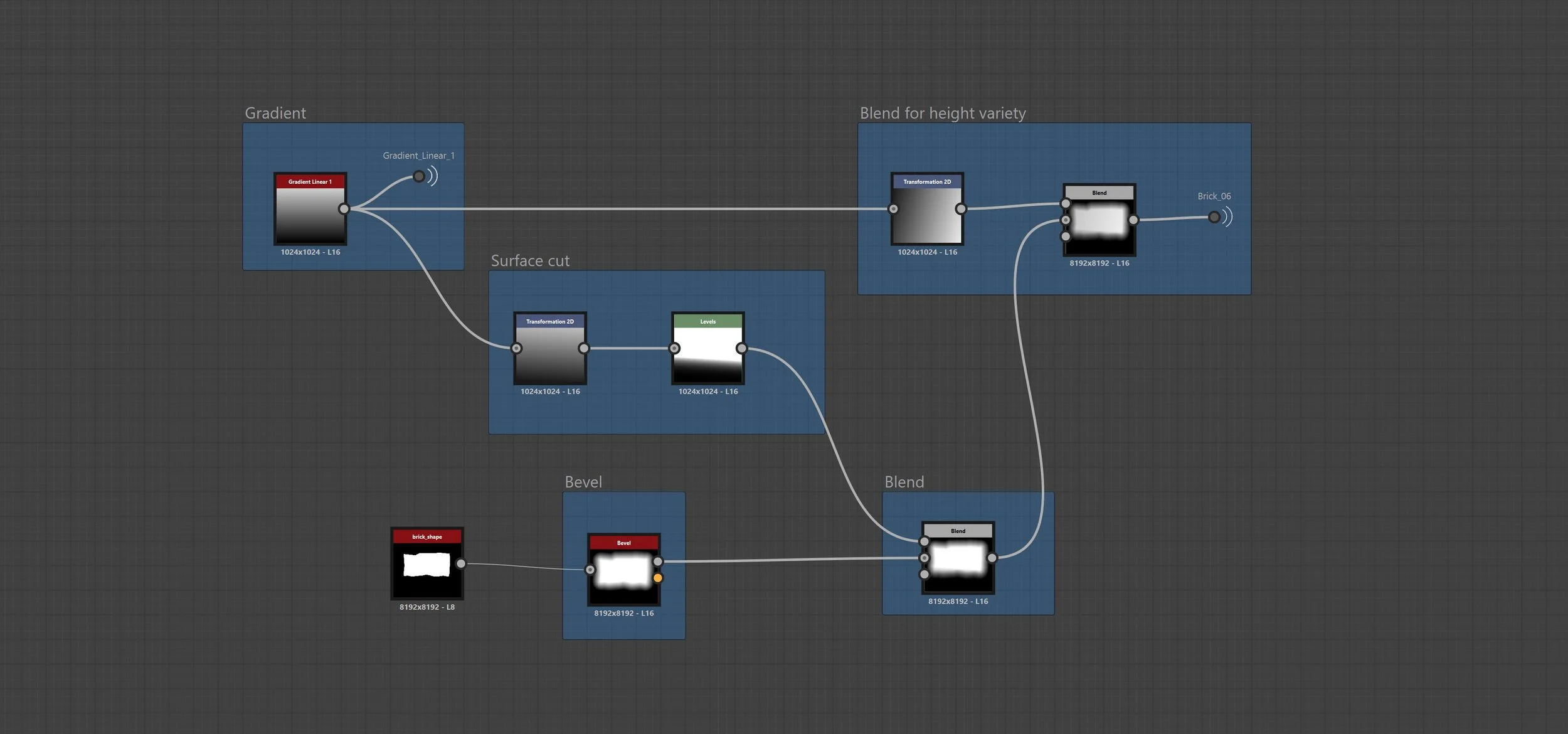Screen dimensions: 1568x734
Task: Click the Gradient_Linear_1 output connector icon
Action: coord(419,177)
